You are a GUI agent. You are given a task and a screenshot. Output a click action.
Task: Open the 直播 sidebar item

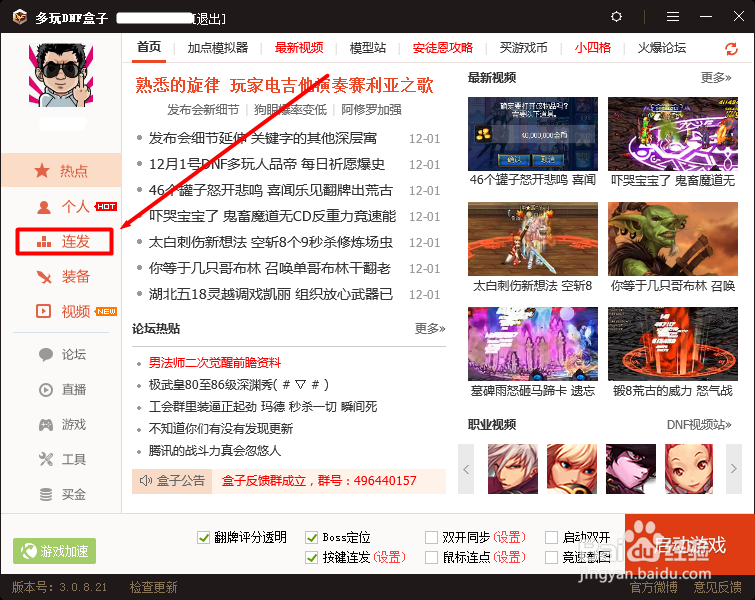coord(63,390)
